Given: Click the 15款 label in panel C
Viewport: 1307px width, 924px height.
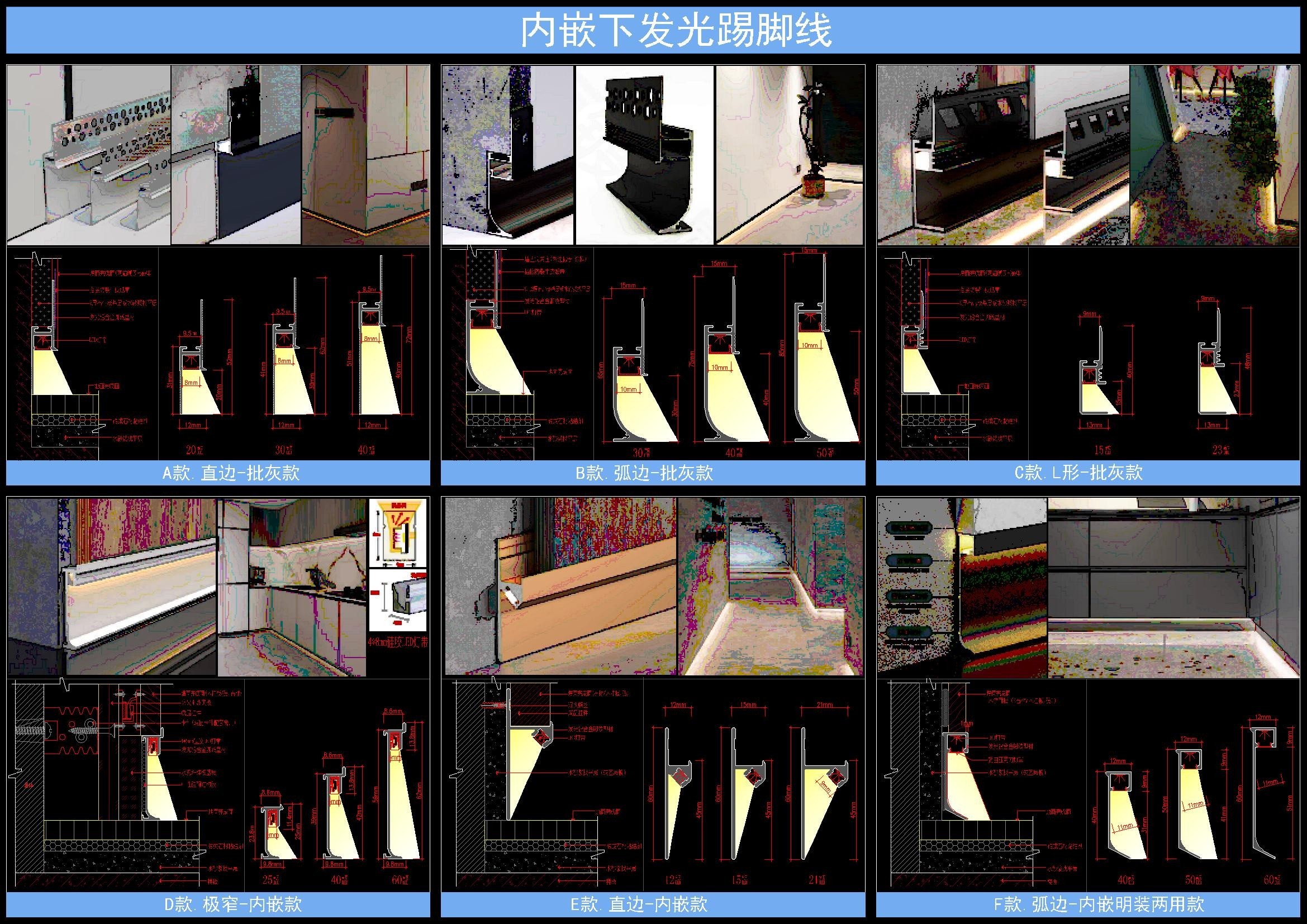Looking at the screenshot, I should pyautogui.click(x=1102, y=450).
